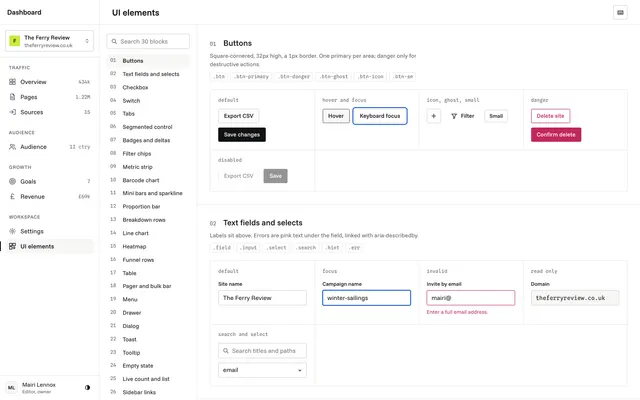
Task: Select Checkbox in the blocks list
Action: [148, 87]
